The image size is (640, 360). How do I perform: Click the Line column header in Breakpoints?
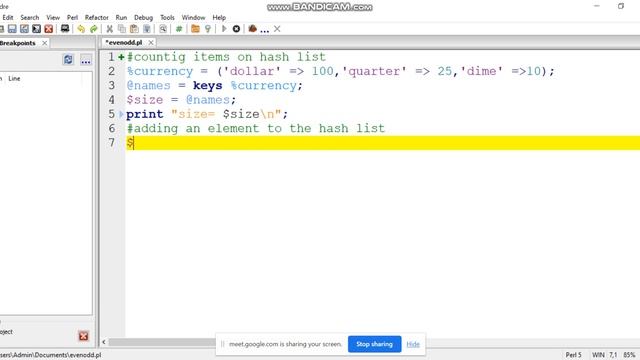[14, 78]
